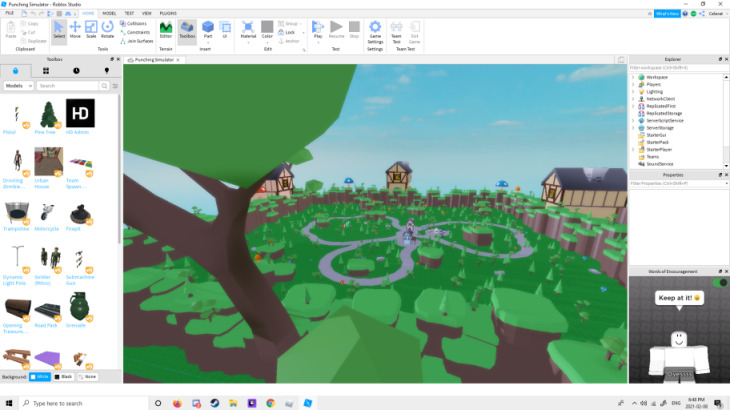Image resolution: width=730 pixels, height=410 pixels.
Task: Open the Marketplace tab in Toolbox
Action: click(x=15, y=71)
